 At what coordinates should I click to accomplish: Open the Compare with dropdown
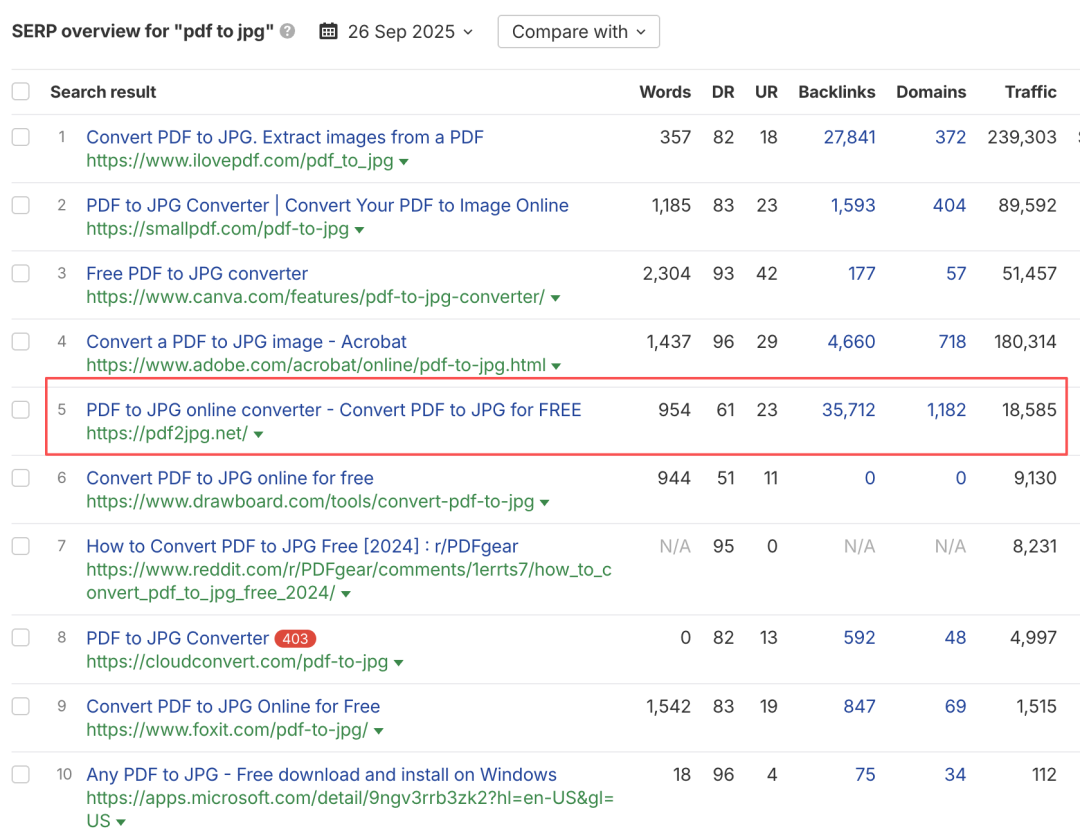coord(579,32)
